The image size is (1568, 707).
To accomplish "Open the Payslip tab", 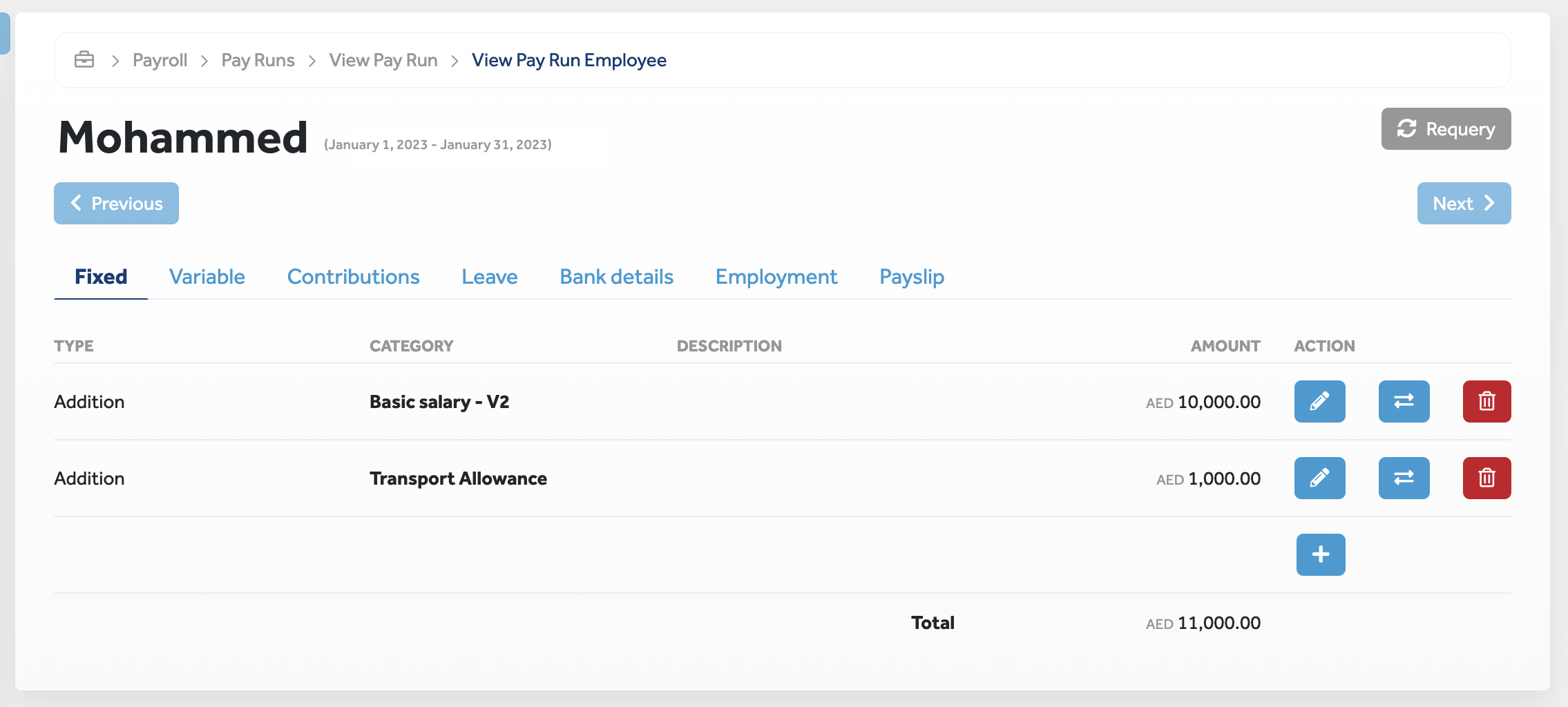I will pyautogui.click(x=911, y=276).
